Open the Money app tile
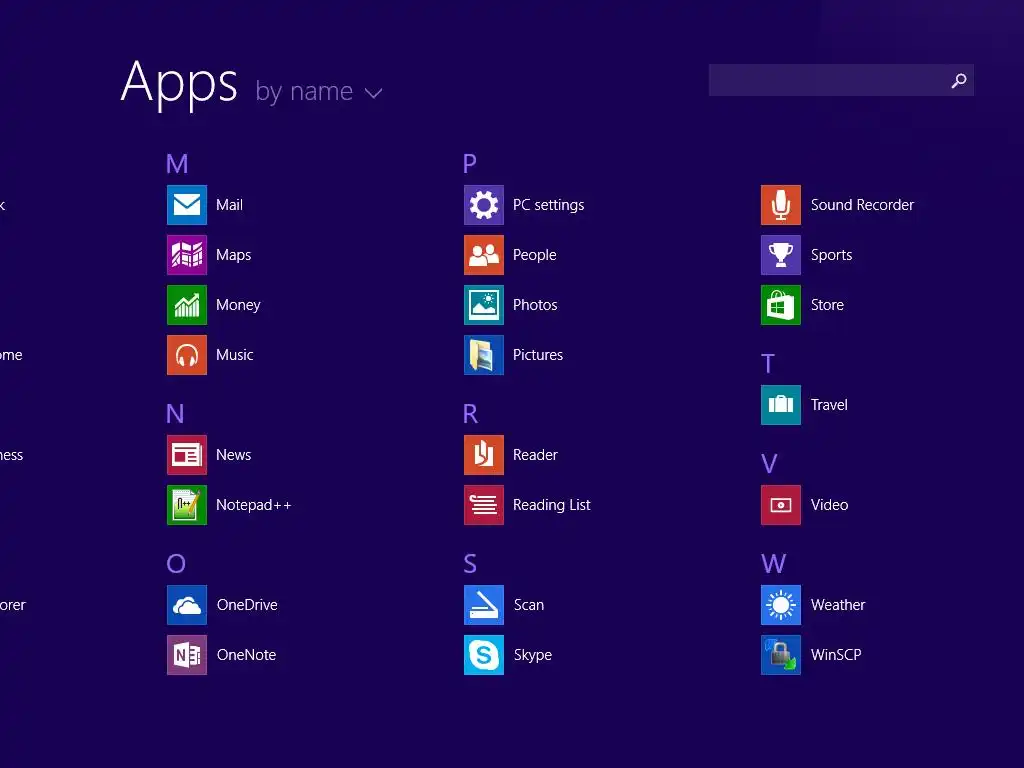 tap(187, 305)
